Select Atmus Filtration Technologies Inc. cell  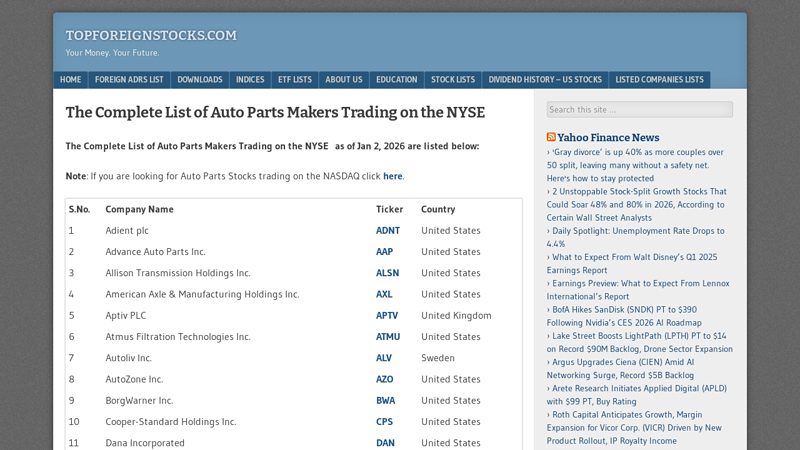coord(178,337)
